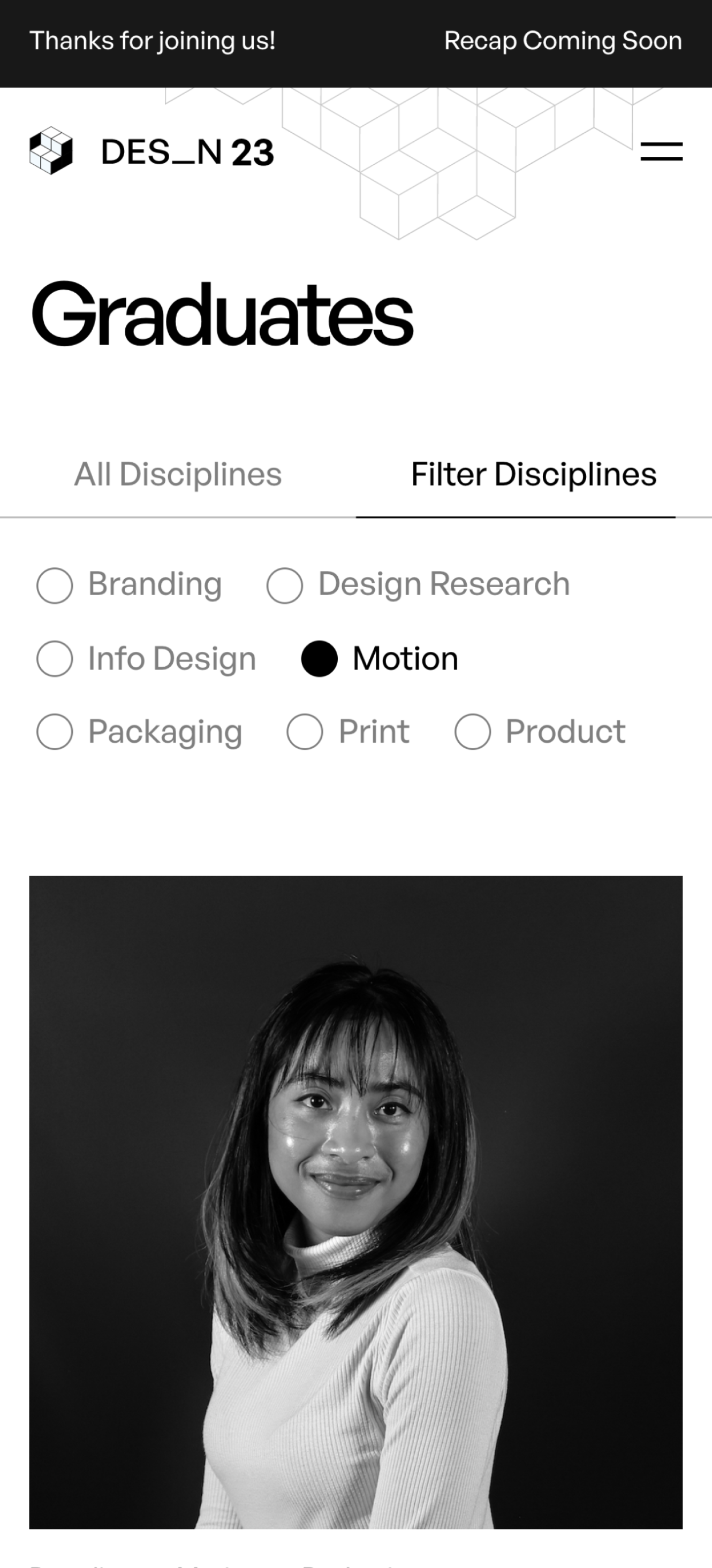This screenshot has width=712, height=1568.
Task: Enable the Design Research filter circle
Action: 284,585
